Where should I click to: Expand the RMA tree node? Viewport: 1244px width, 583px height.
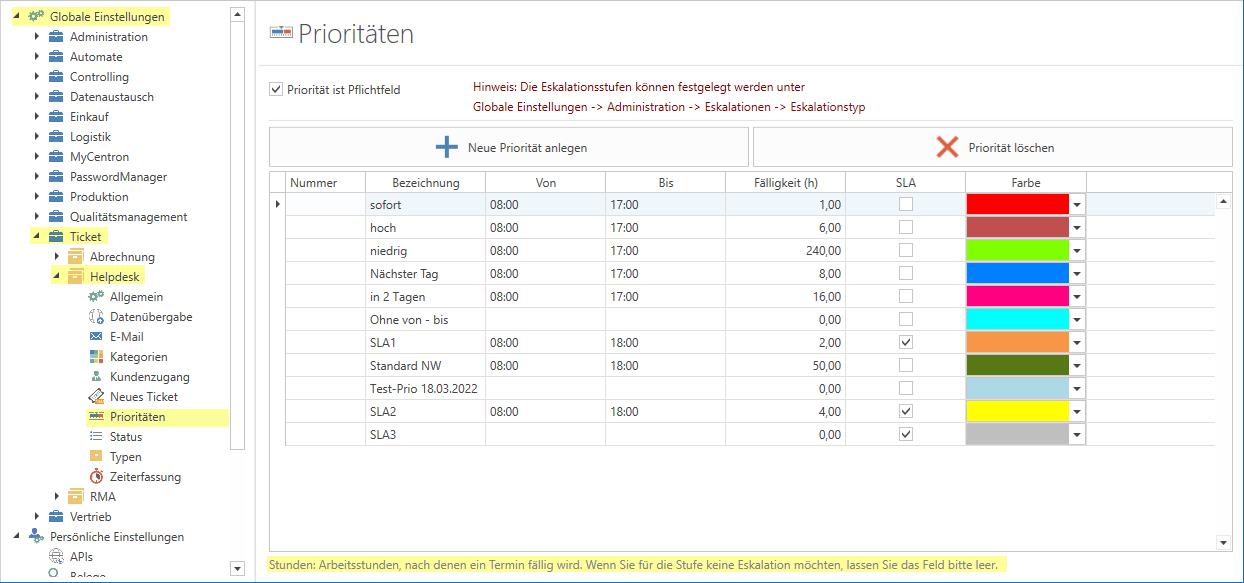(57, 497)
